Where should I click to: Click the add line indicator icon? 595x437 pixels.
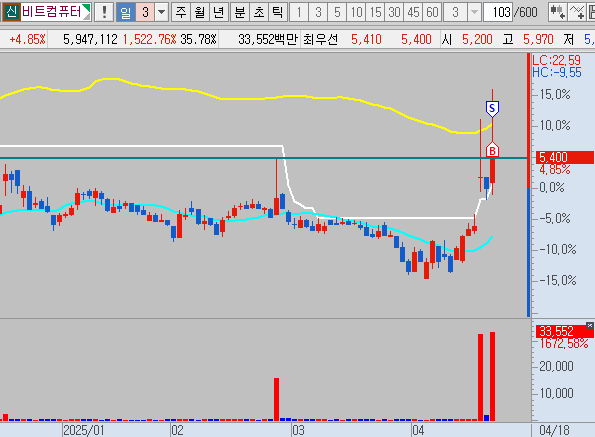(x=577, y=12)
